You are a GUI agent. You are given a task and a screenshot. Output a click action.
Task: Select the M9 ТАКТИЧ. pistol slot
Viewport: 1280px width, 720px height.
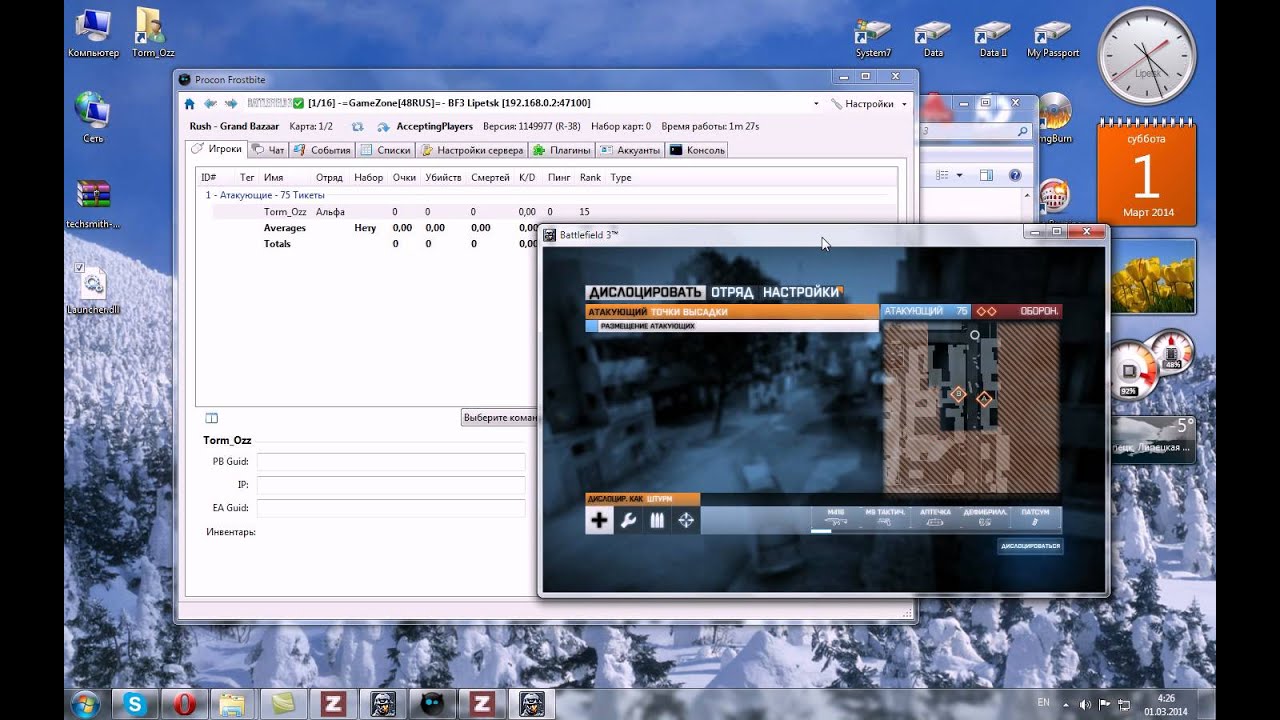885,518
